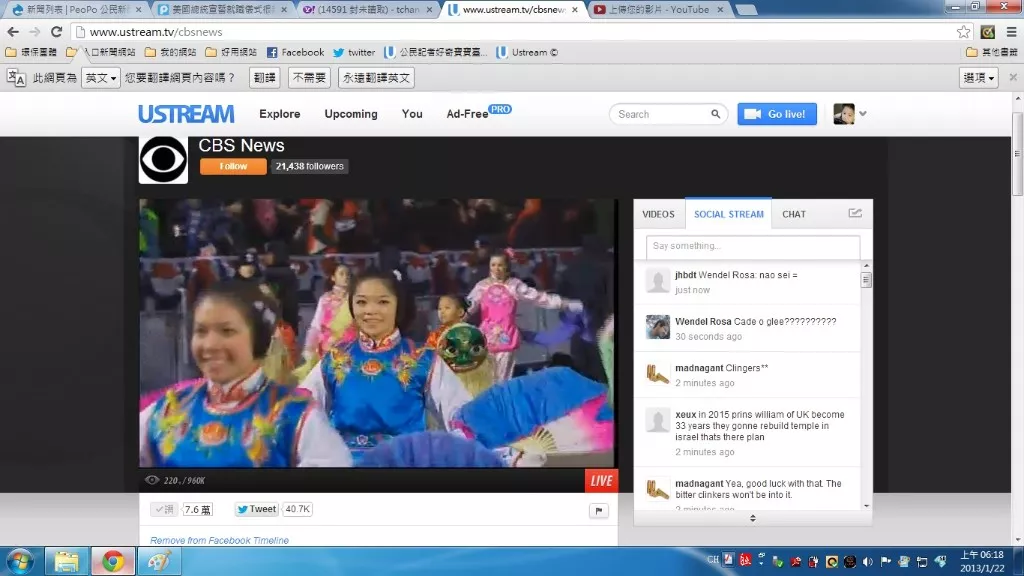Click the Say something input field
1024x576 pixels.
click(753, 246)
